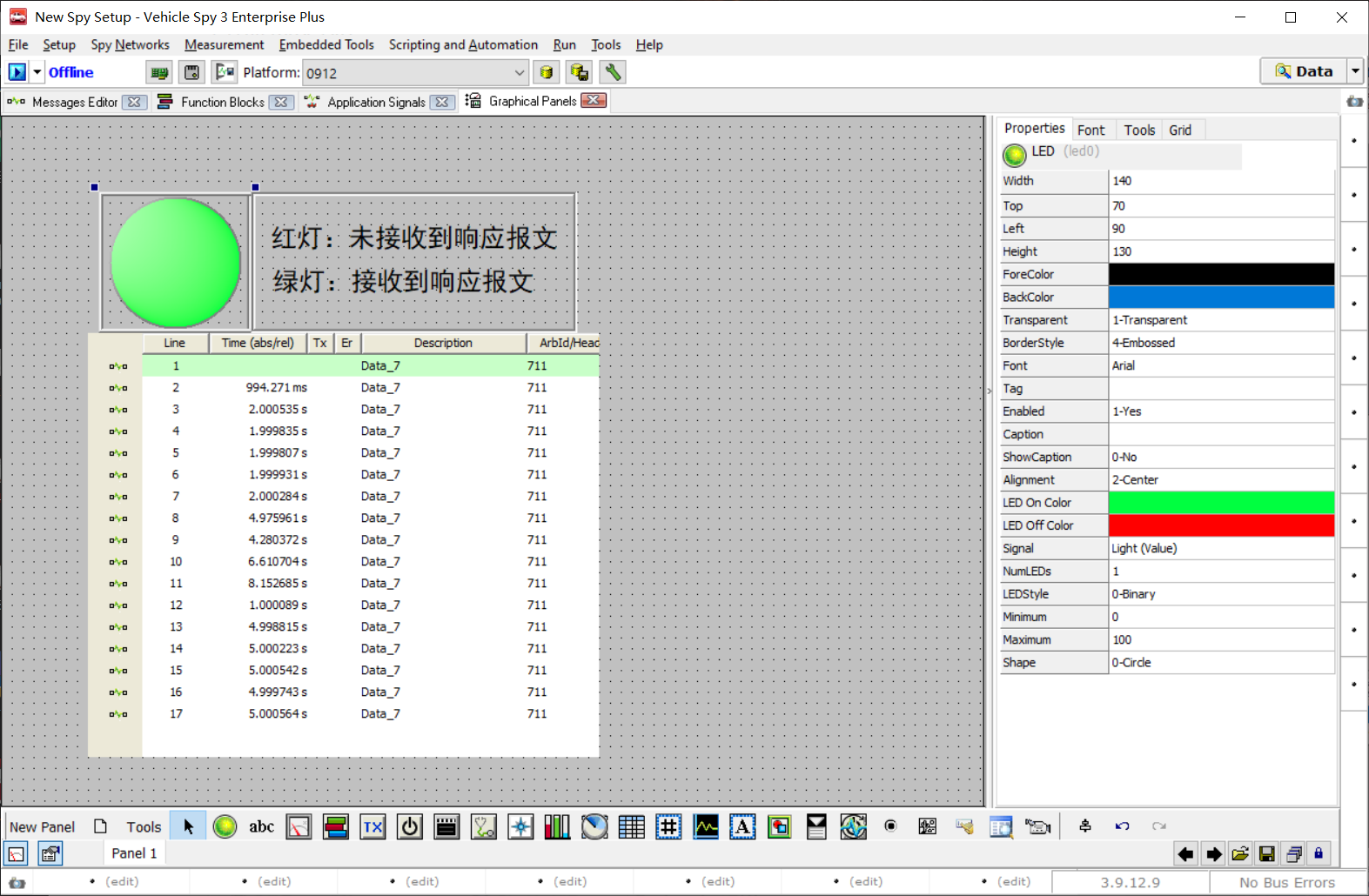Screen dimensions: 1369x896
Task: Click the ForeColor black swatch
Action: [x=1221, y=274]
